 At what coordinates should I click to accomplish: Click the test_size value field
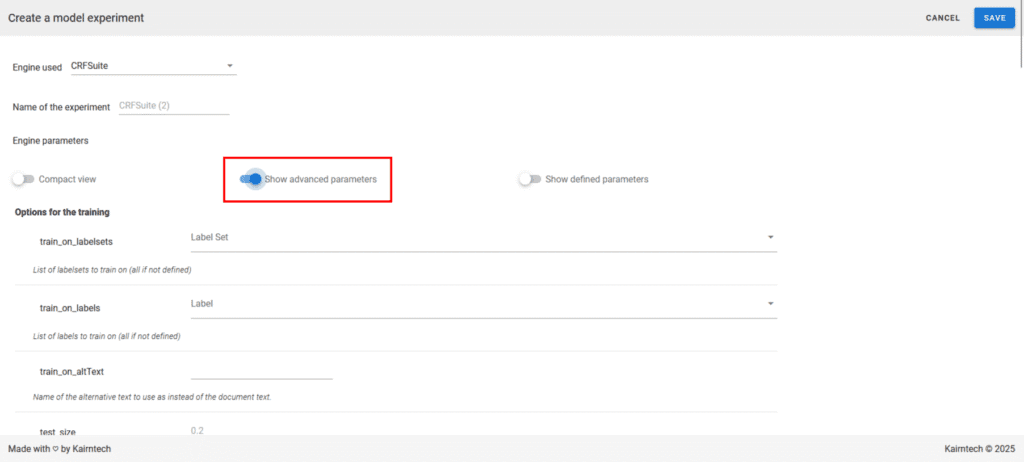(260, 431)
